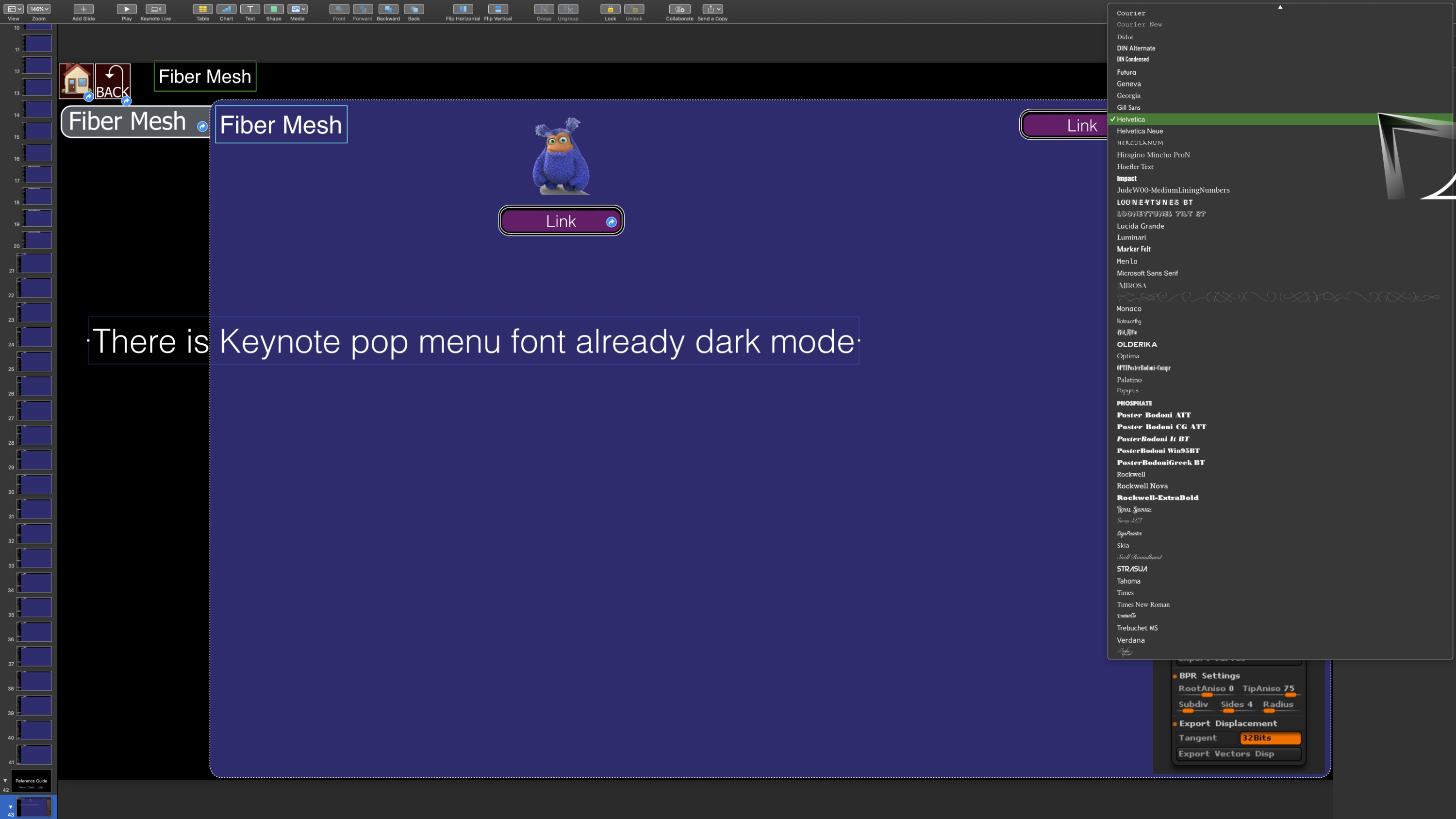This screenshot has height=819, width=1456.
Task: Choose Verdana font
Action: click(1280, 640)
